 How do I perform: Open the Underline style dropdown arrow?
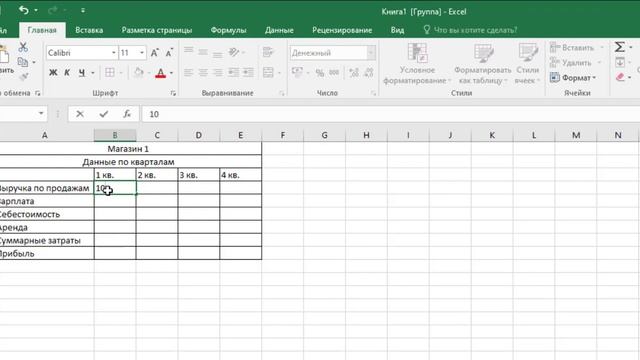tap(93, 73)
